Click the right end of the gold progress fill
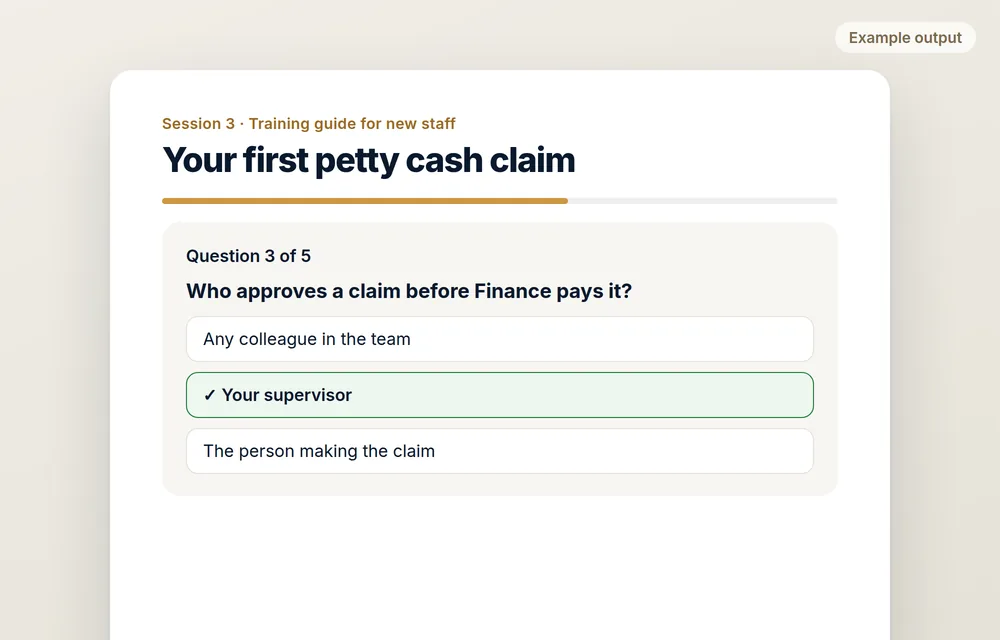1000x640 pixels. [x=564, y=201]
